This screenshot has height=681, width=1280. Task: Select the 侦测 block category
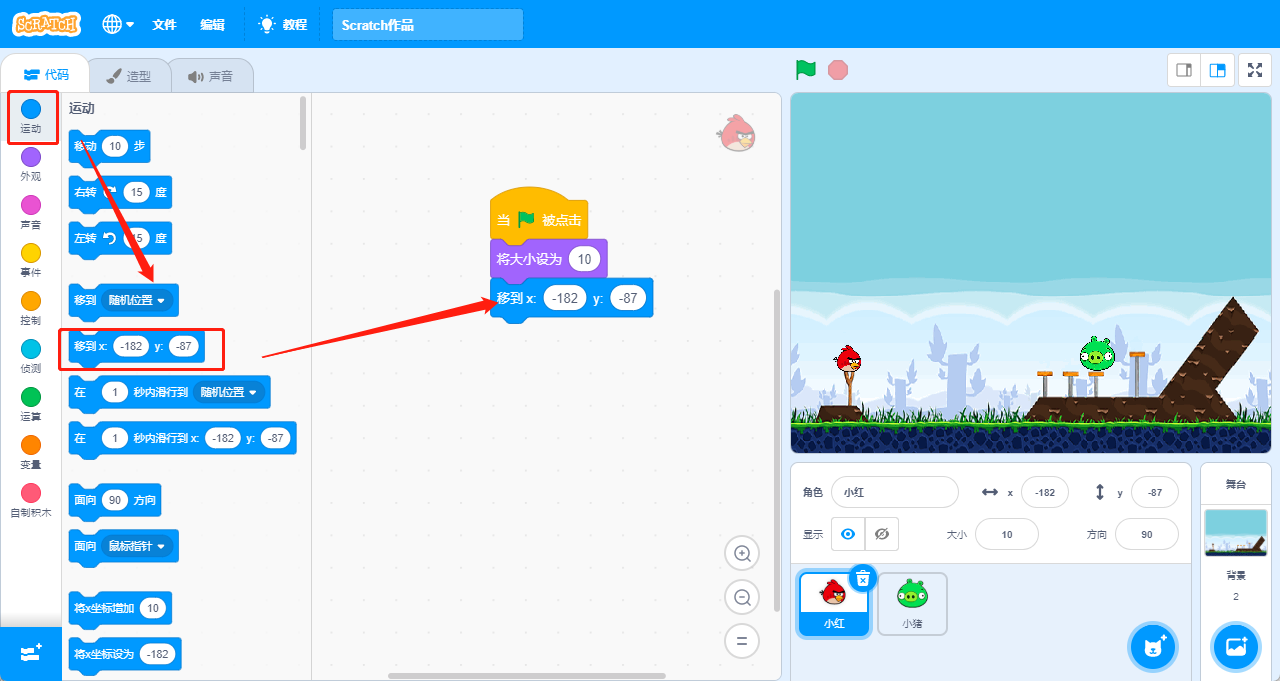tap(31, 357)
